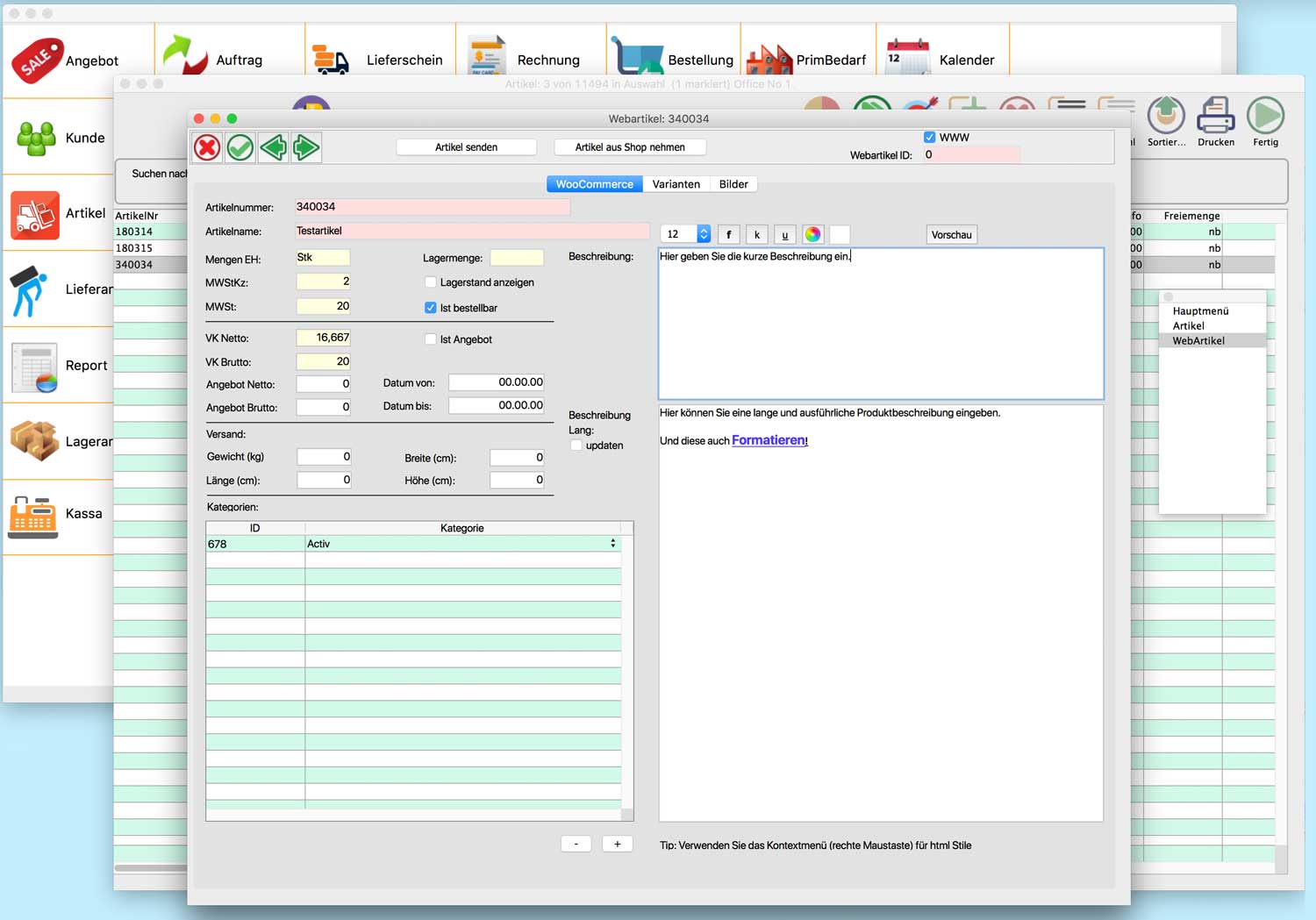Click Artikel senden button
The width and height of the screenshot is (1316, 920).
click(x=466, y=147)
